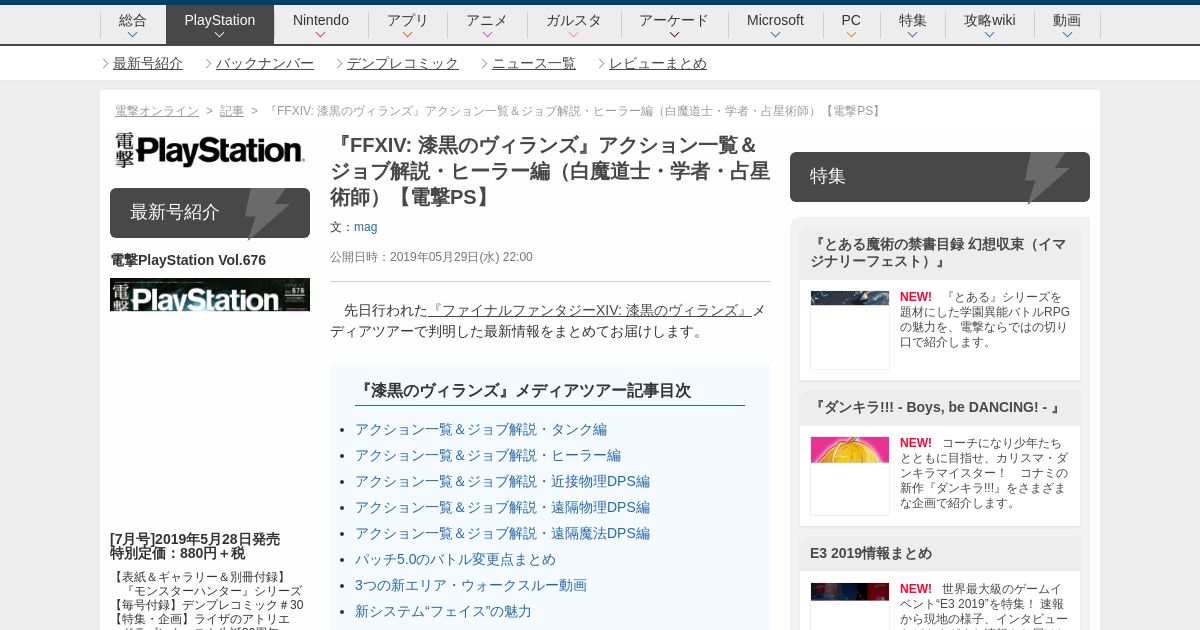Click the 特集 sidebar header on the right

pos(940,177)
